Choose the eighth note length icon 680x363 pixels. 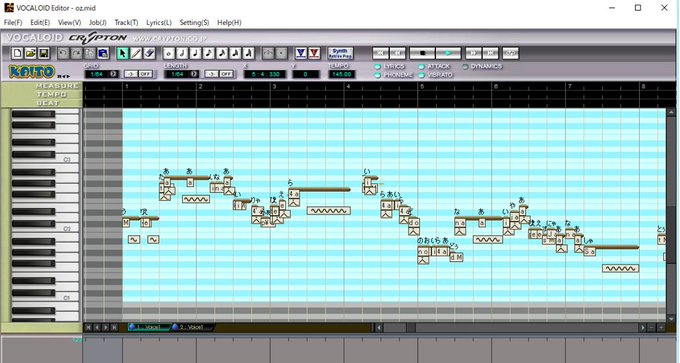209,53
